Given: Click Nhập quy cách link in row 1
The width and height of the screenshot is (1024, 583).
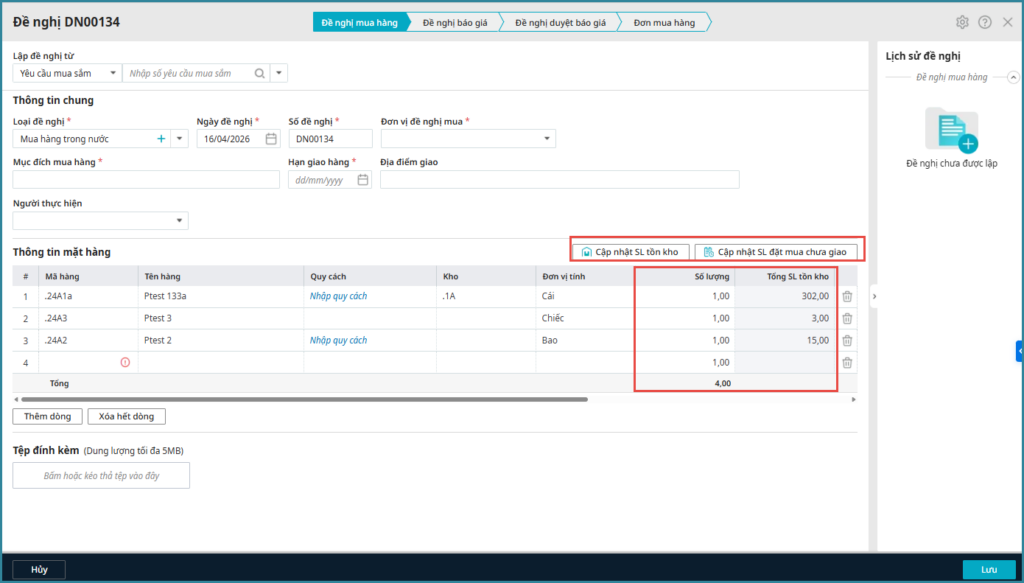Looking at the screenshot, I should [x=338, y=297].
